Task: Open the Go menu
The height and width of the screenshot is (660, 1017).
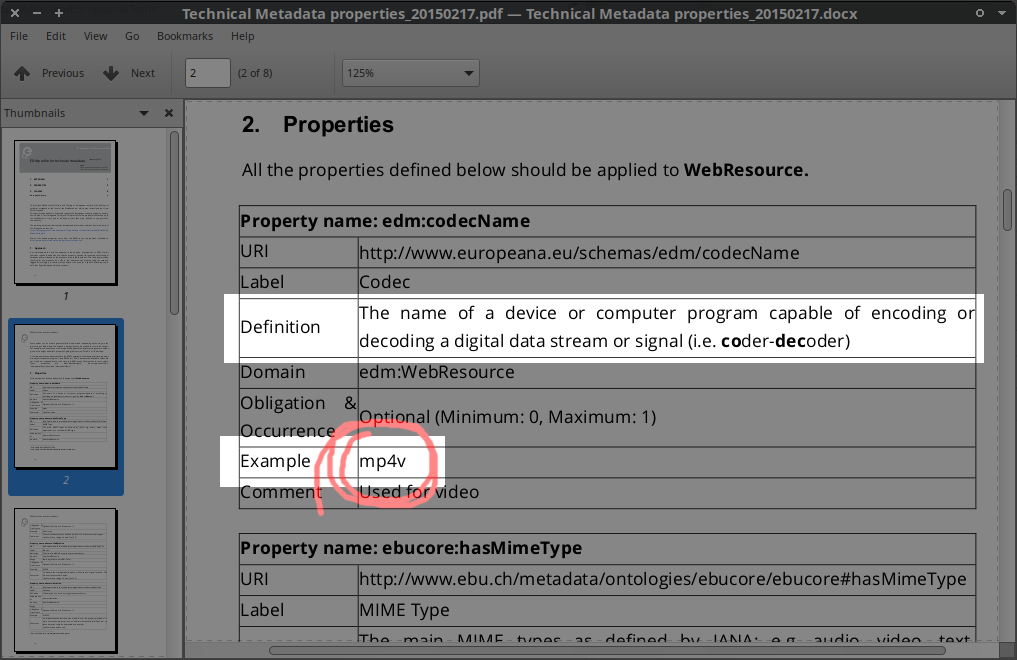Action: [132, 36]
